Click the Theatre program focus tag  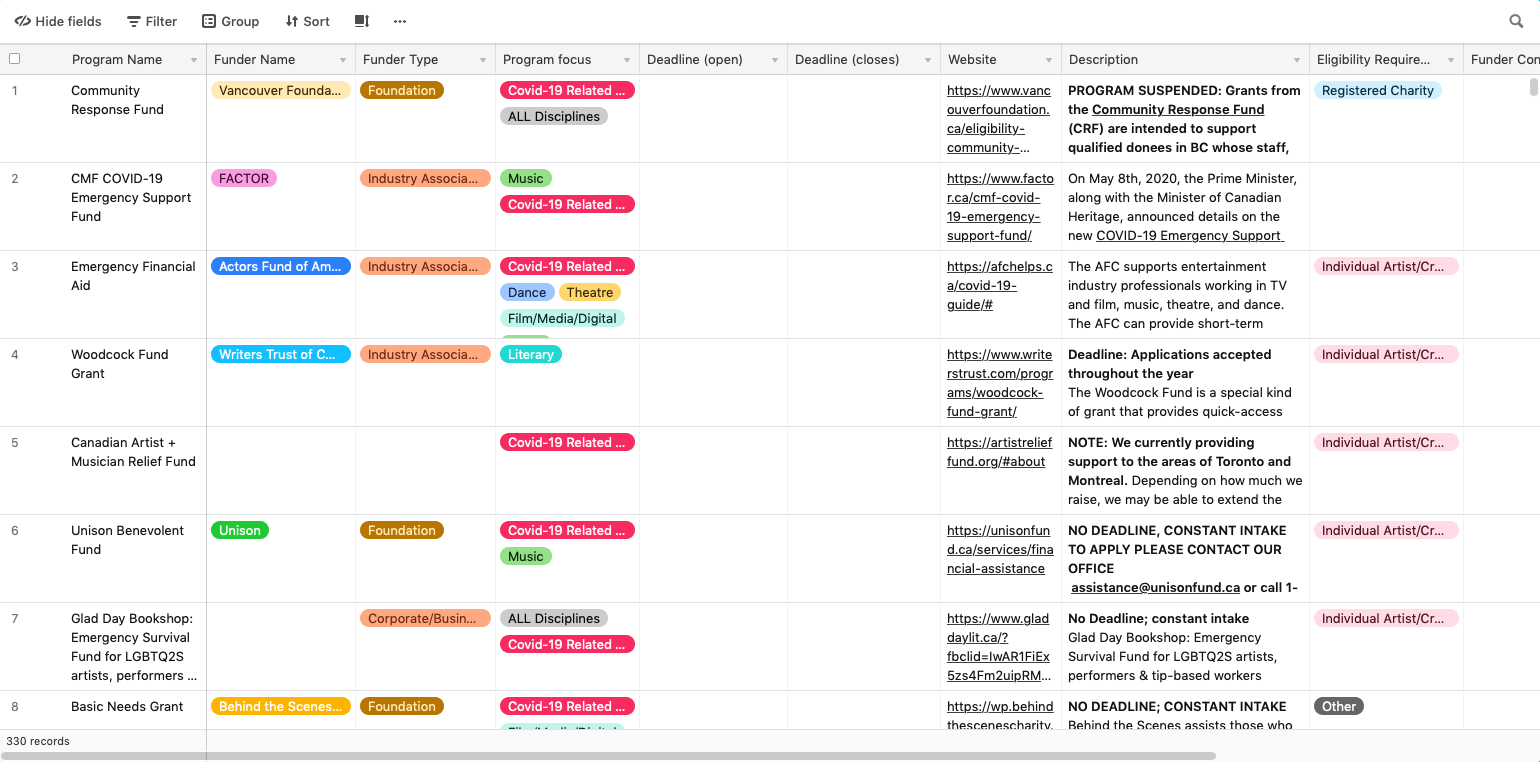click(590, 292)
